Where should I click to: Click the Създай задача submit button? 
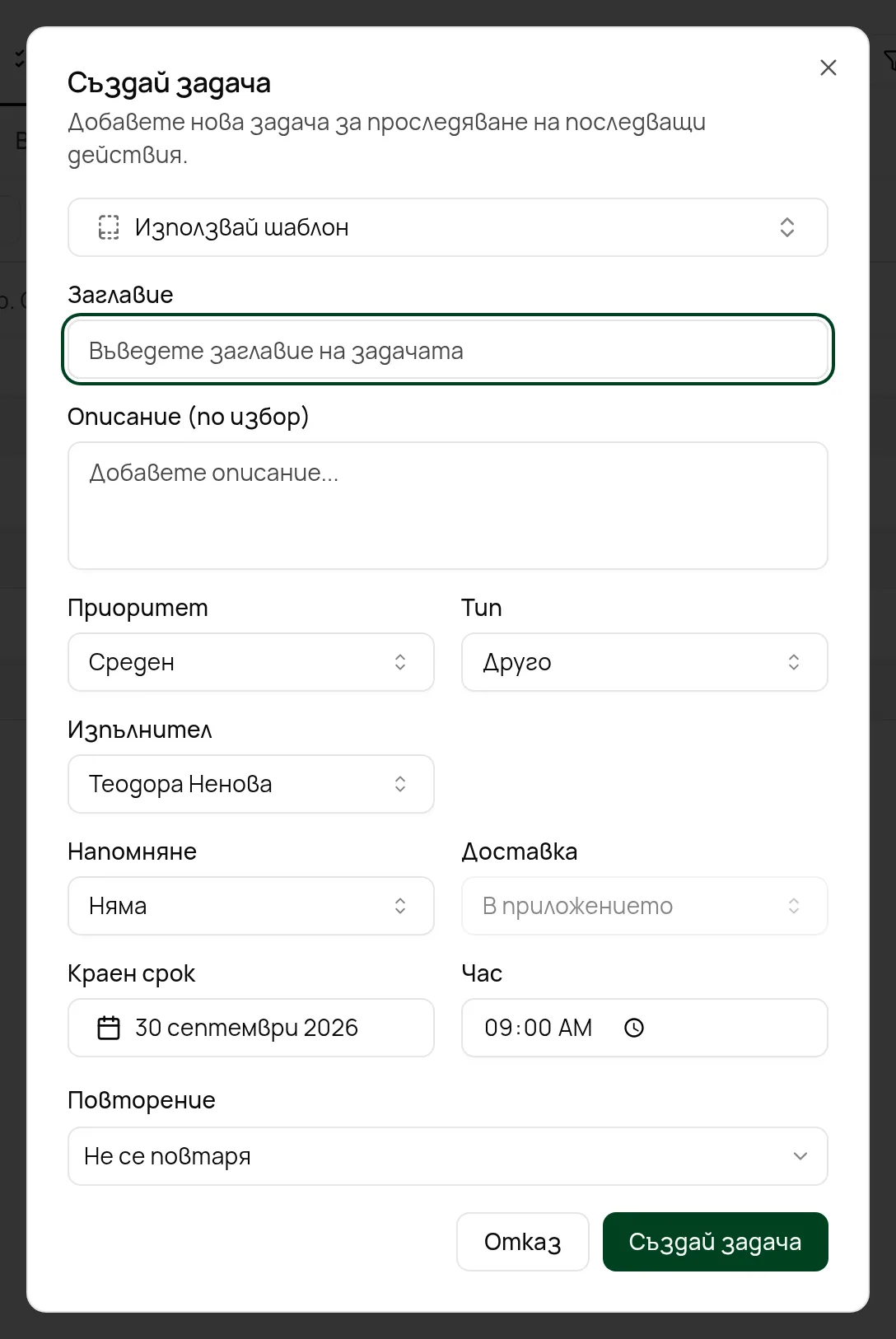click(716, 1242)
